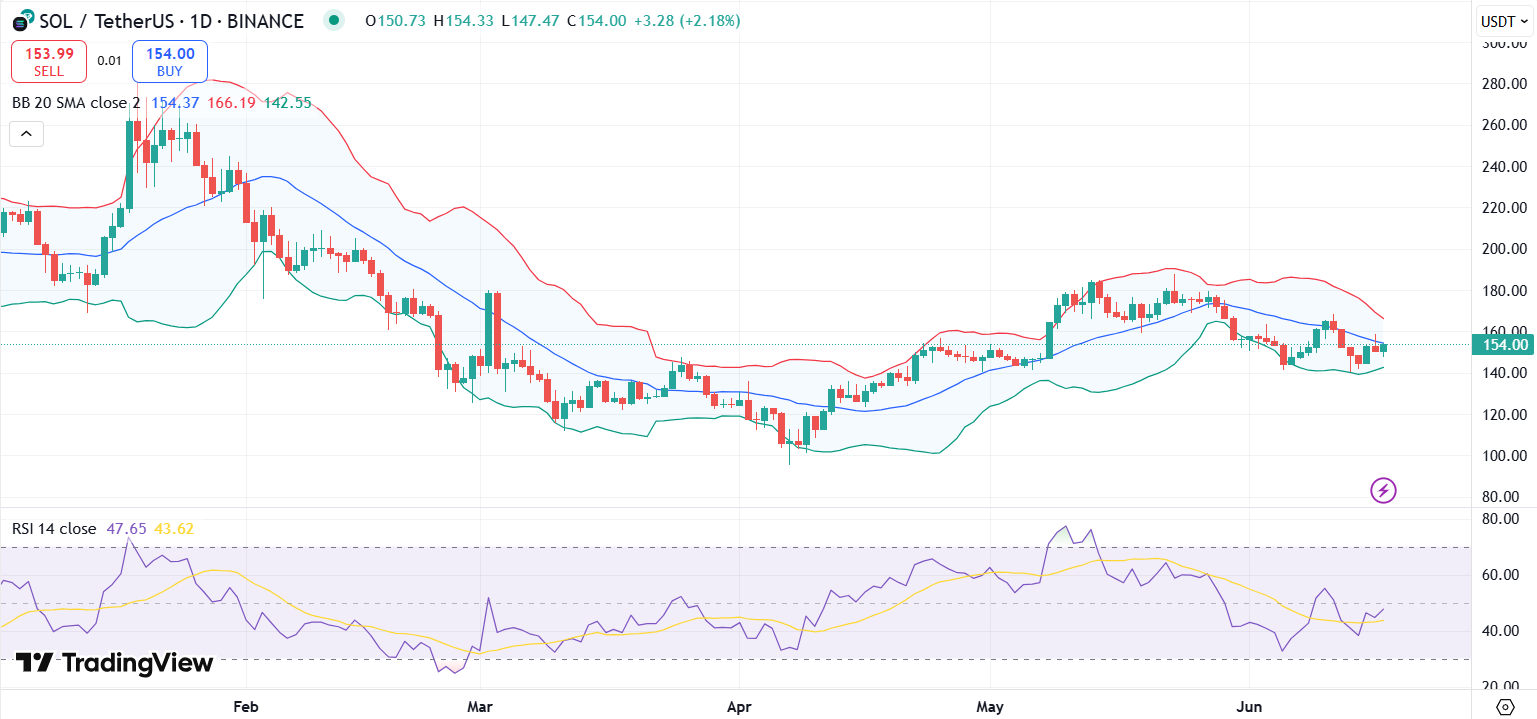Click the purple lightning quick-trade icon
This screenshot has width=1537, height=719.
click(x=1383, y=490)
